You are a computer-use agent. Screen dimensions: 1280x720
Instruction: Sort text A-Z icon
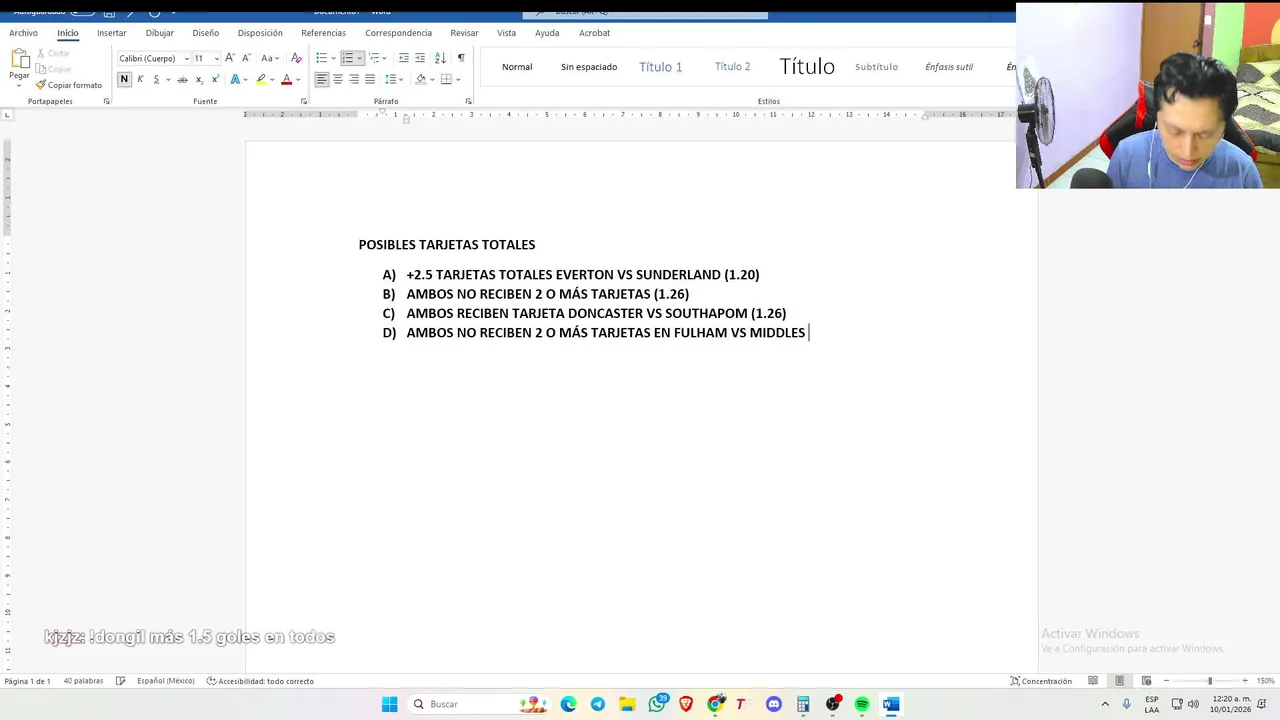pos(440,58)
